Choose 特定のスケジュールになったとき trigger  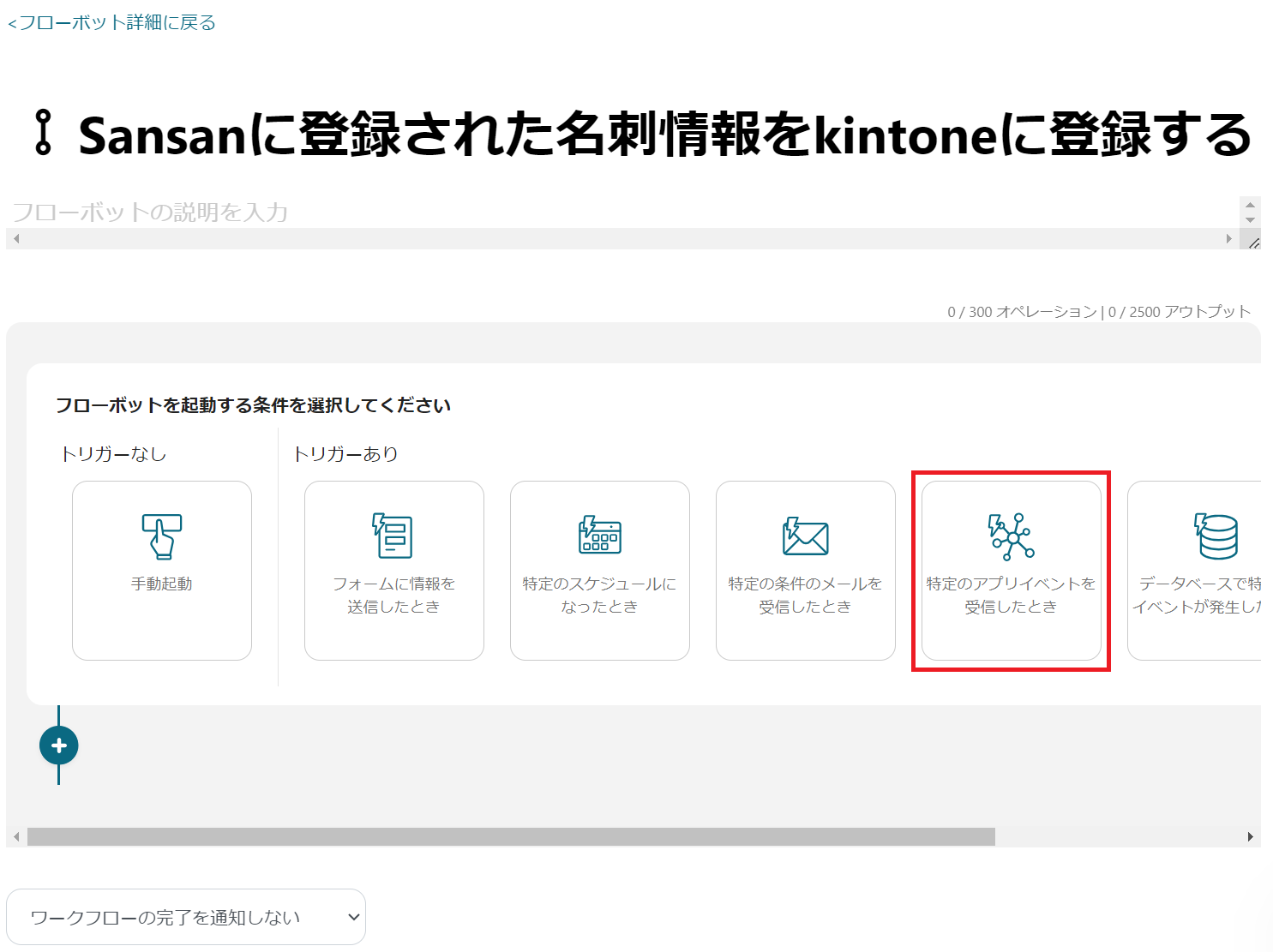(600, 571)
